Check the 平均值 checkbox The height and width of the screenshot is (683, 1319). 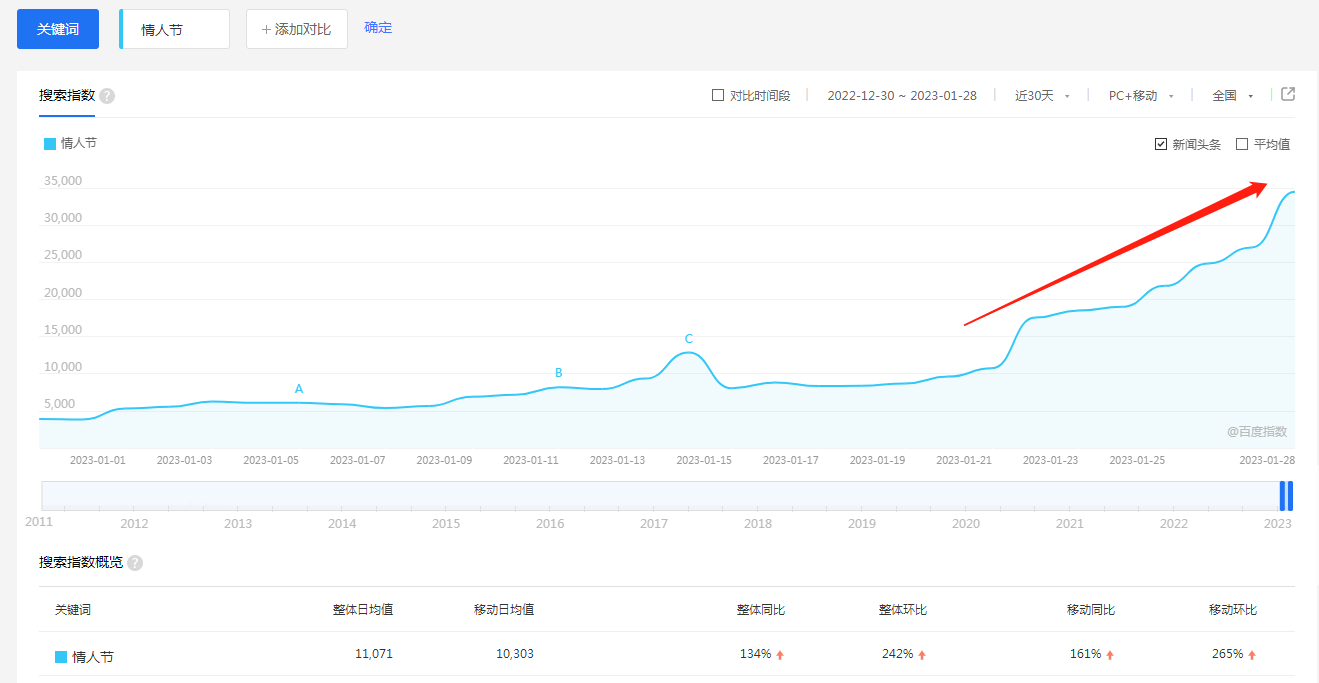pyautogui.click(x=1242, y=144)
